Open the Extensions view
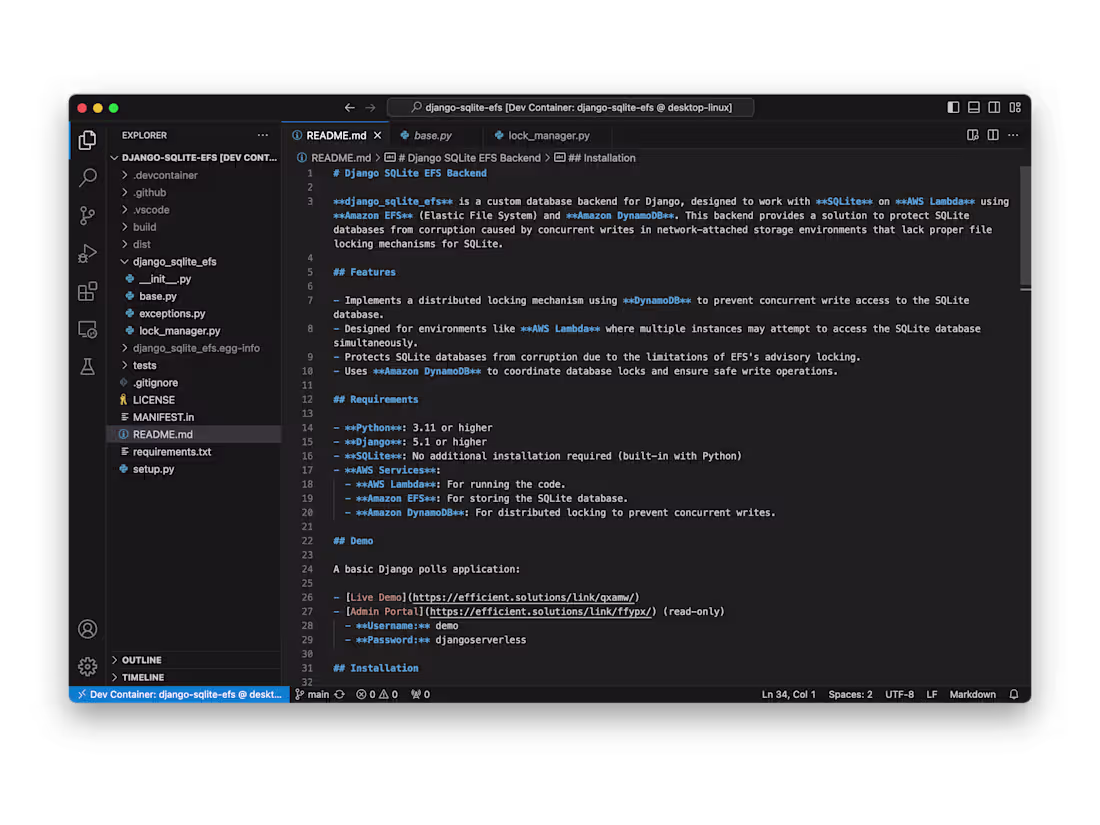1100x825 pixels. (x=87, y=290)
